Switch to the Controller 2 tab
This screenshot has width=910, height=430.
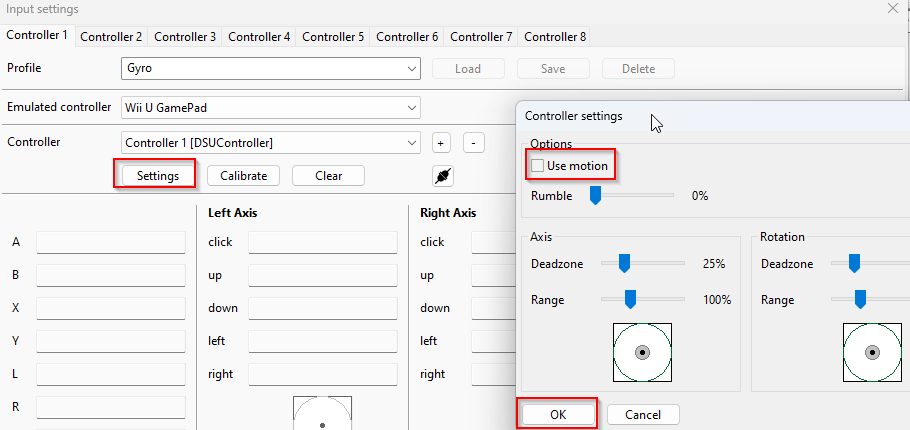click(x=111, y=37)
